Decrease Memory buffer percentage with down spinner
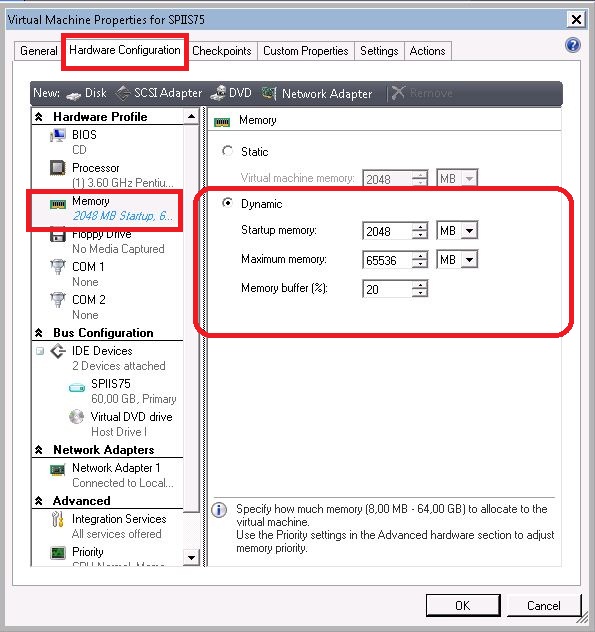This screenshot has width=595, height=632. point(420,293)
